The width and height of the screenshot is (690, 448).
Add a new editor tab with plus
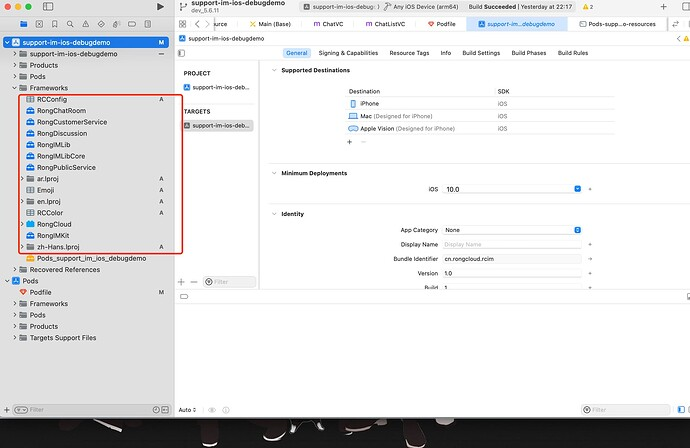(664, 7)
